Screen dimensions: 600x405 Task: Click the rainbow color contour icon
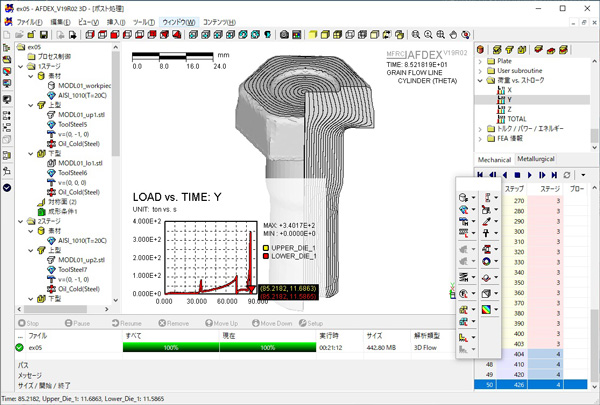[x=486, y=309]
